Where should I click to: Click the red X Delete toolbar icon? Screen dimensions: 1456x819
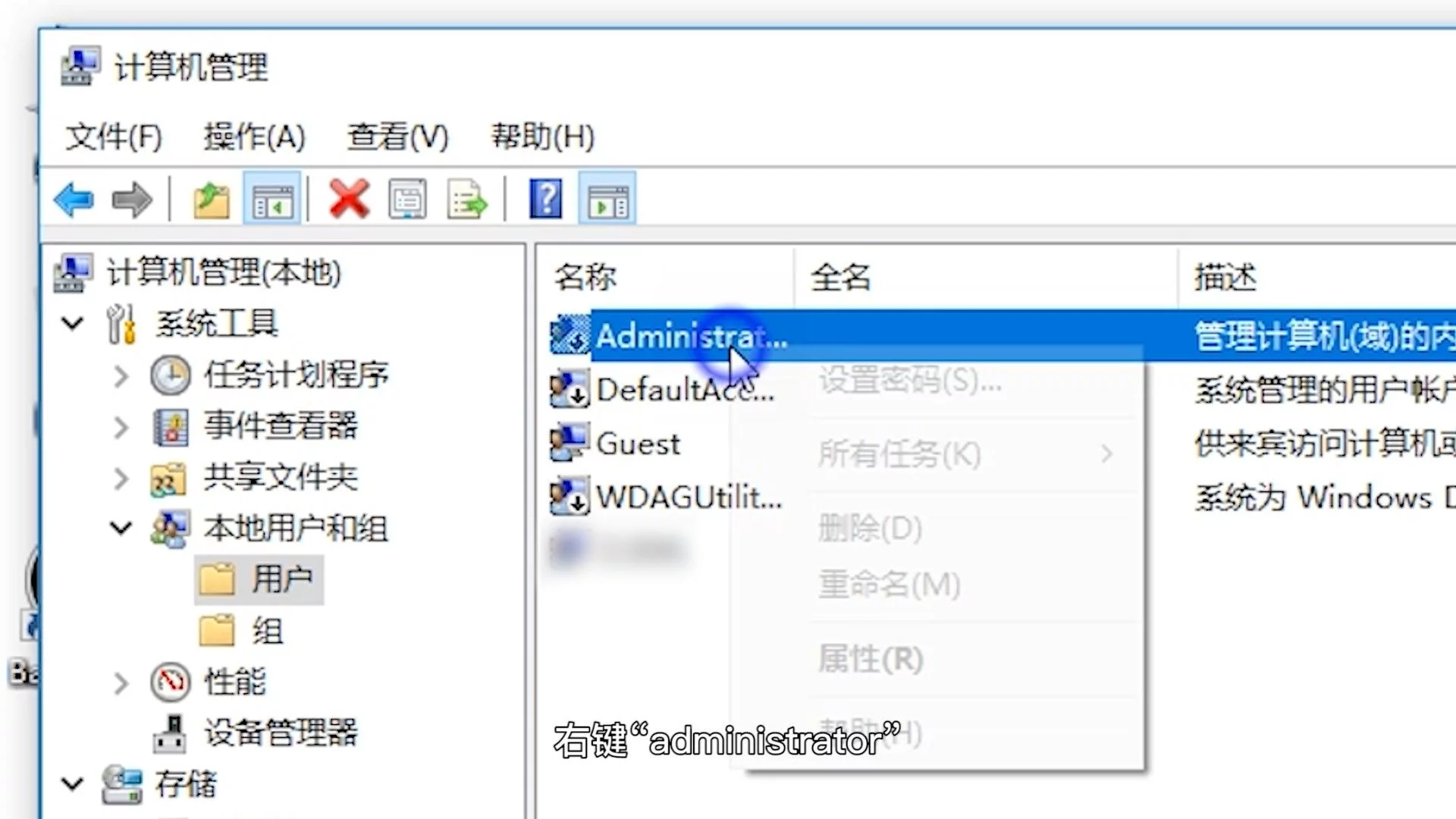point(349,199)
